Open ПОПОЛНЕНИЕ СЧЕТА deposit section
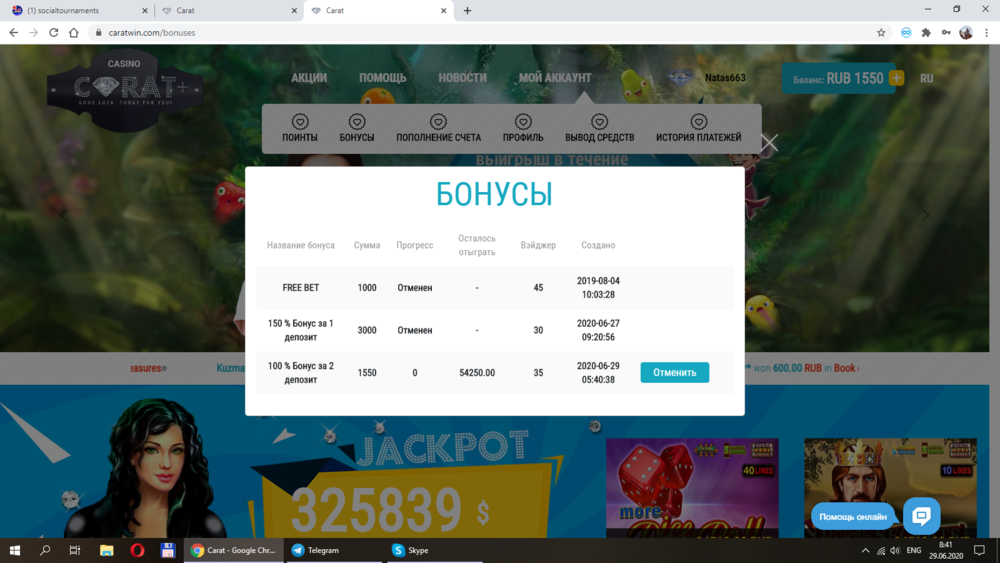The image size is (1000, 563). click(x=438, y=128)
